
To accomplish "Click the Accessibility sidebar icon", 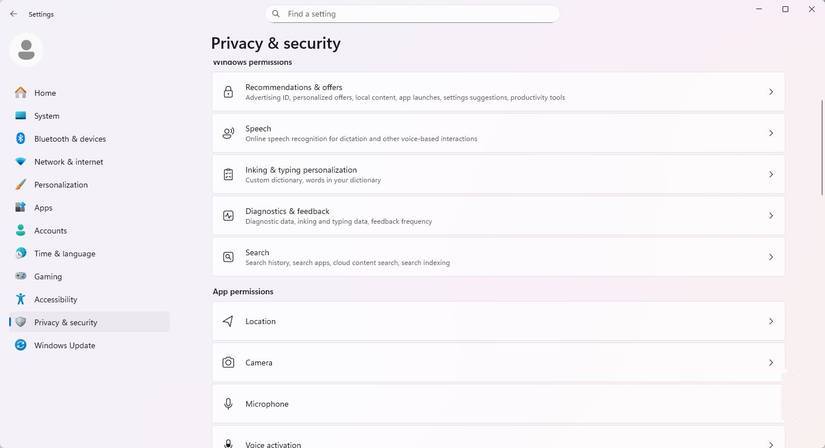I will click(x=21, y=300).
